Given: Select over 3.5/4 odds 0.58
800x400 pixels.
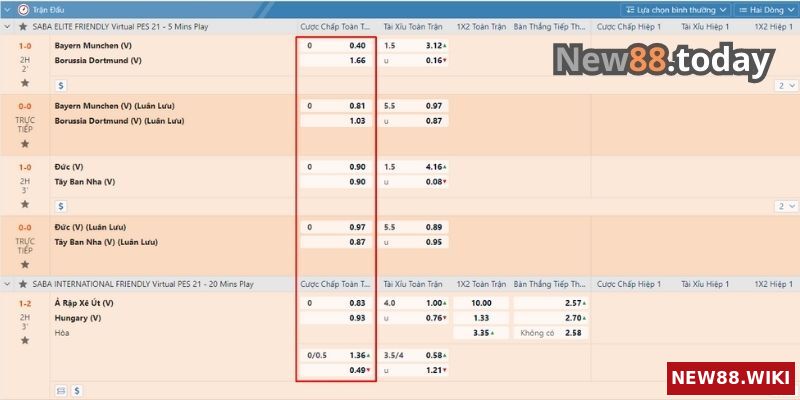Looking at the screenshot, I should 415,355.
